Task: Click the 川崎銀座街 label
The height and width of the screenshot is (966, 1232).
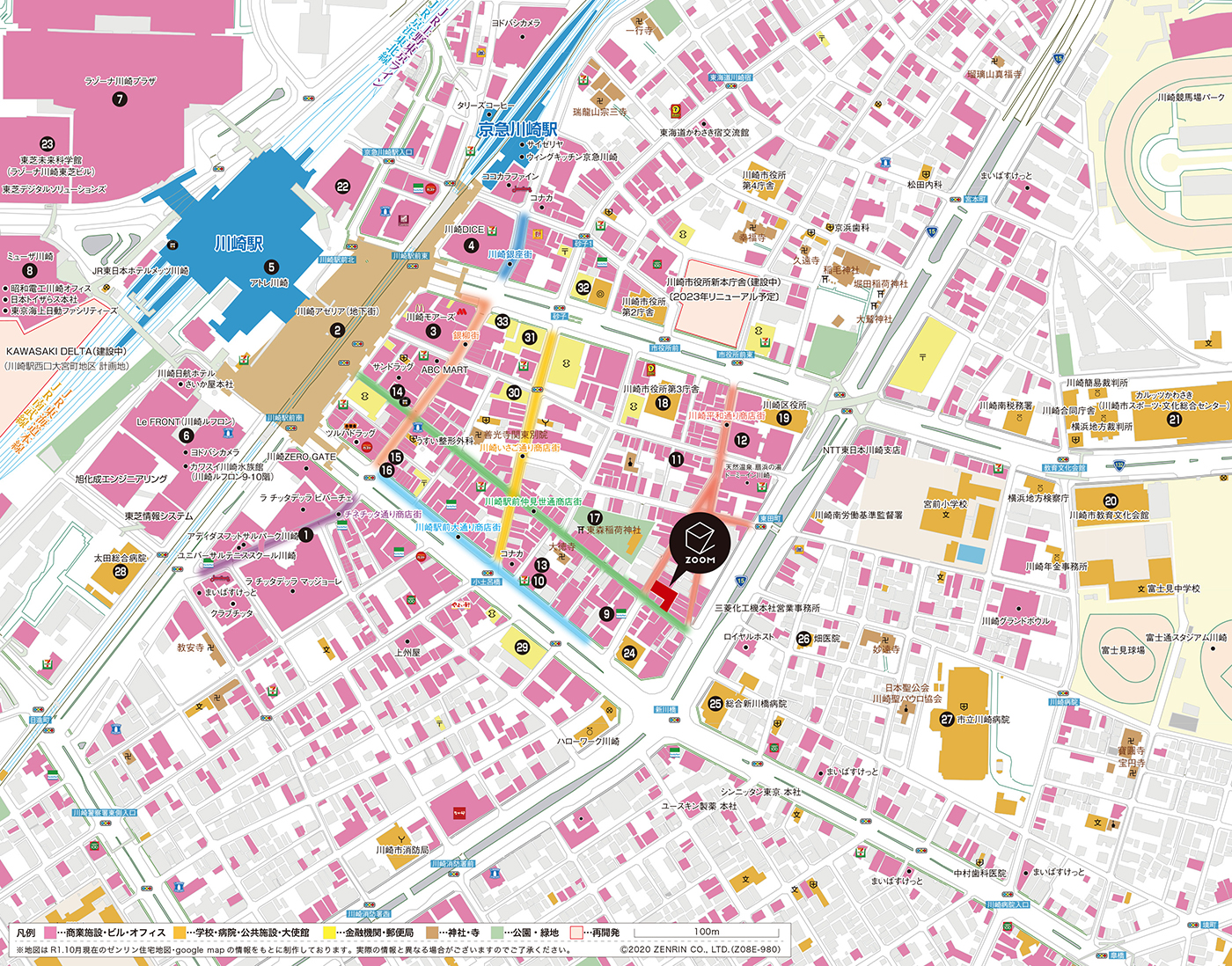Action: point(510,254)
